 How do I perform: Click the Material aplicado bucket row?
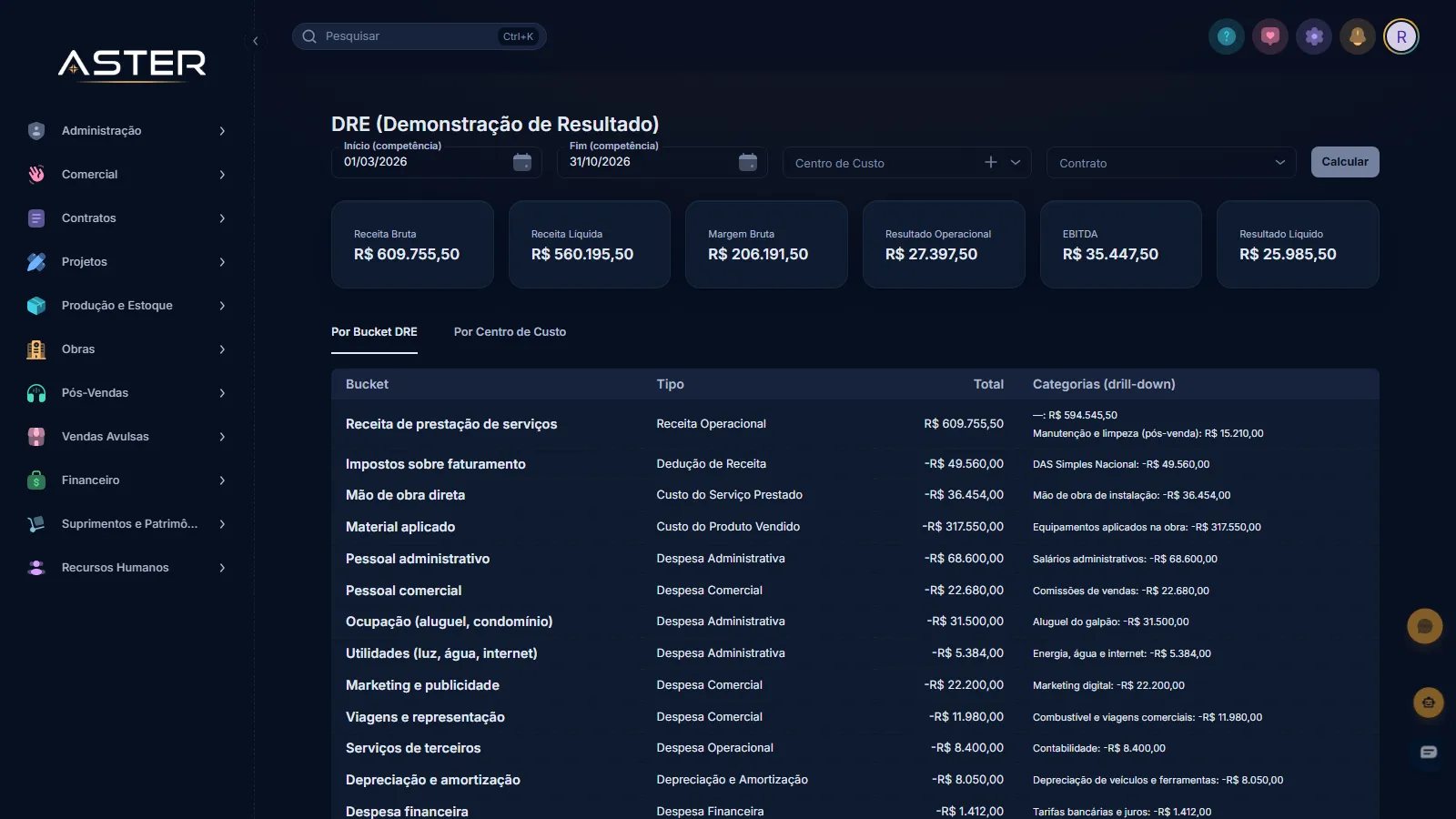[855, 527]
